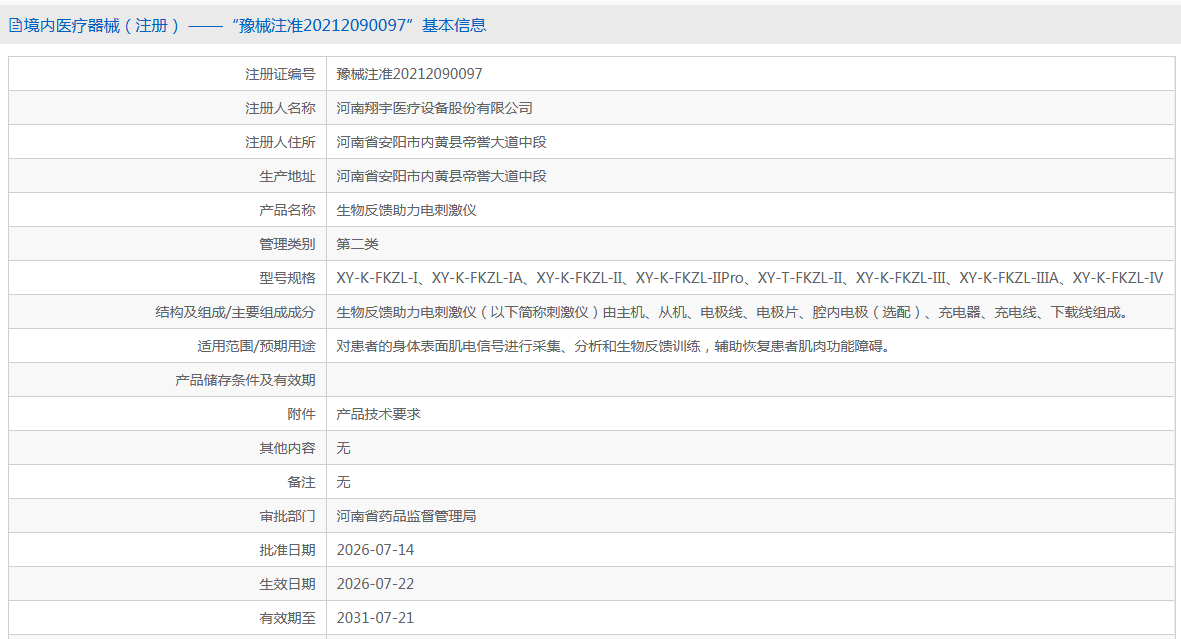This screenshot has height=639, width=1181.
Task: Select registration number 豫械注准20212090097 in table
Action: click(409, 74)
